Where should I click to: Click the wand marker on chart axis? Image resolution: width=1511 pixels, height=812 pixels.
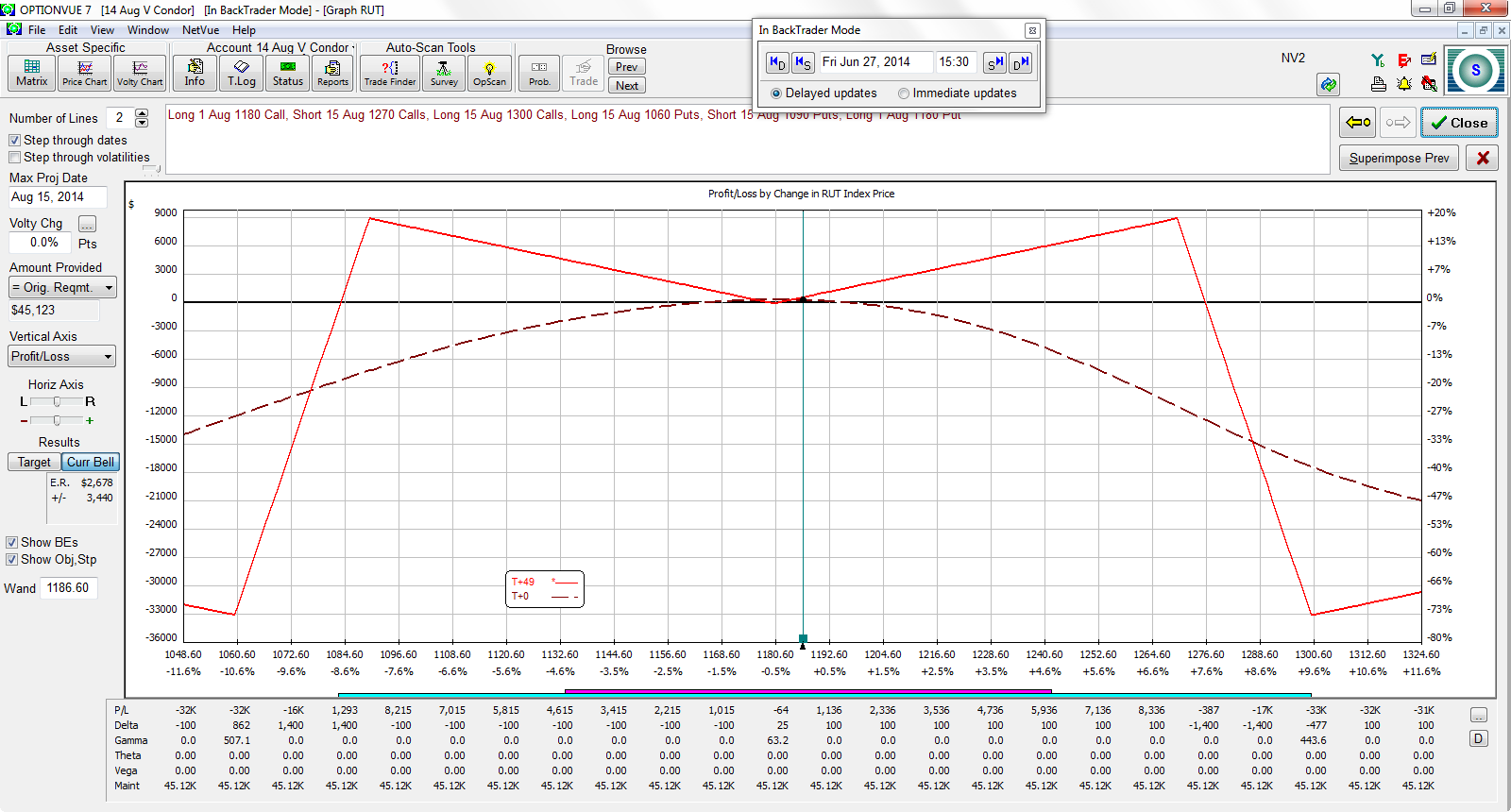tap(803, 639)
